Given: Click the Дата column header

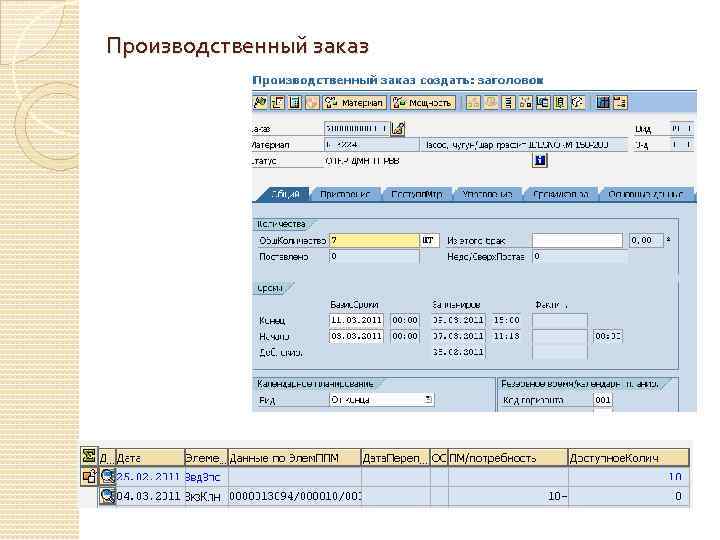Looking at the screenshot, I should (x=150, y=458).
